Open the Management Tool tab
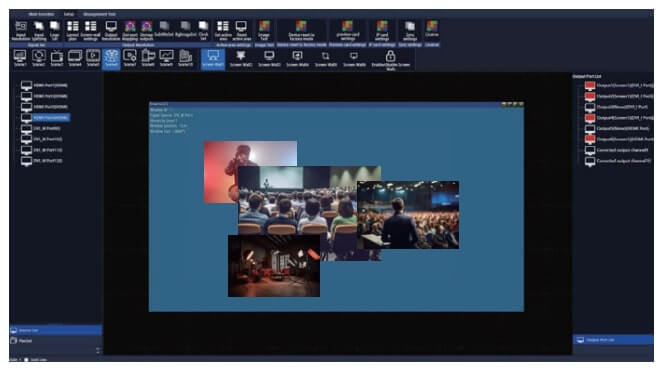Image resolution: width=664 pixels, height=371 pixels. click(100, 14)
